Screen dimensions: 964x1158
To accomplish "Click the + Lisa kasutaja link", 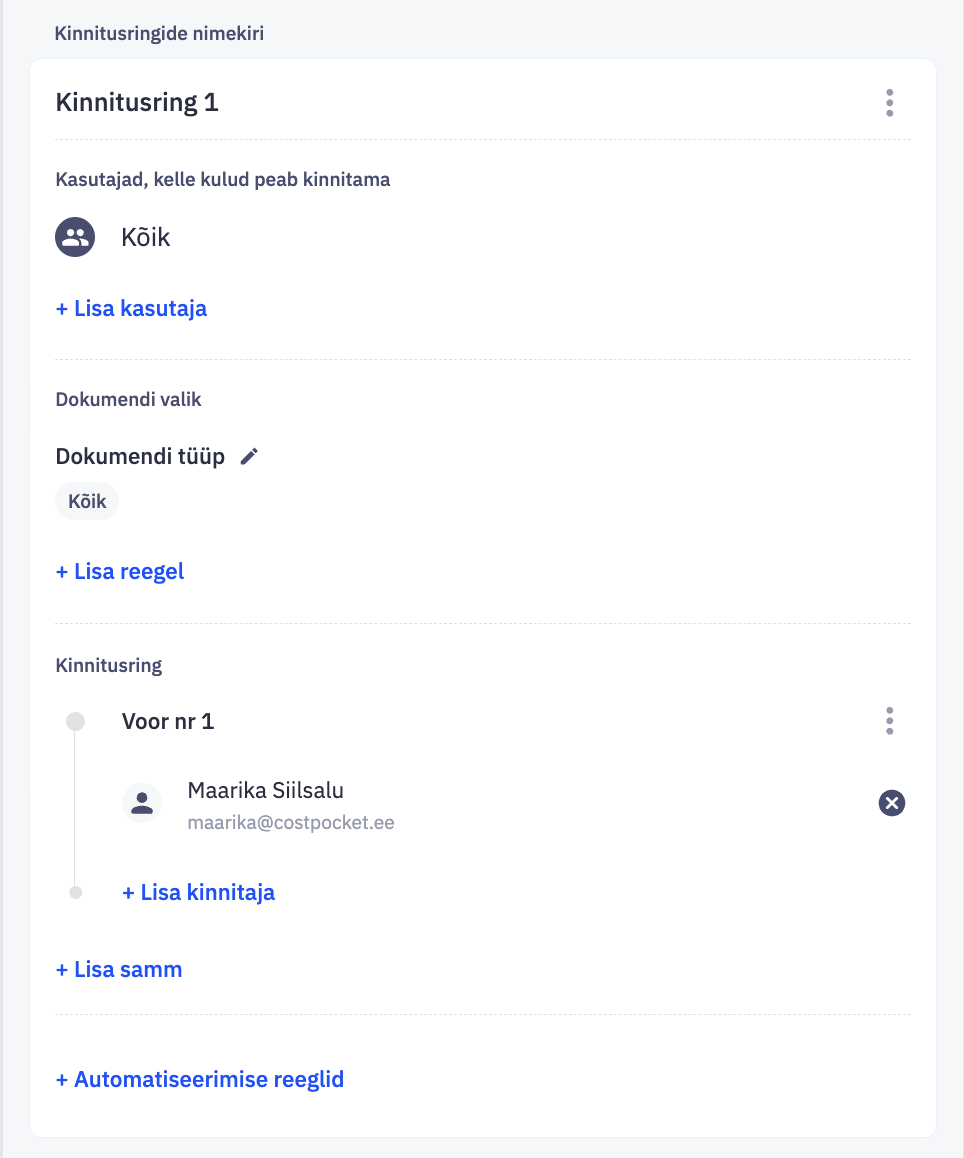I will 131,308.
